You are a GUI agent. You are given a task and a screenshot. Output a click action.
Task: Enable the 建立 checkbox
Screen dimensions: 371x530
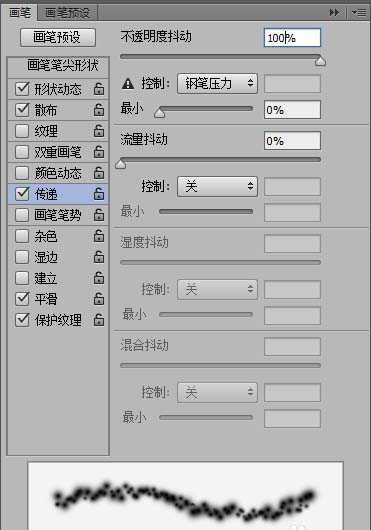coord(22,278)
